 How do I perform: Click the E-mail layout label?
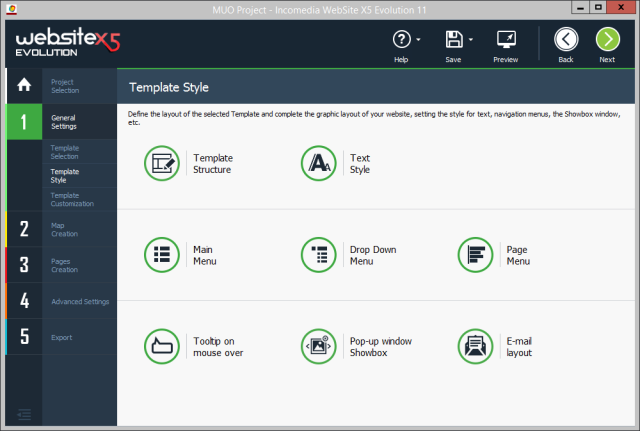coord(519,347)
